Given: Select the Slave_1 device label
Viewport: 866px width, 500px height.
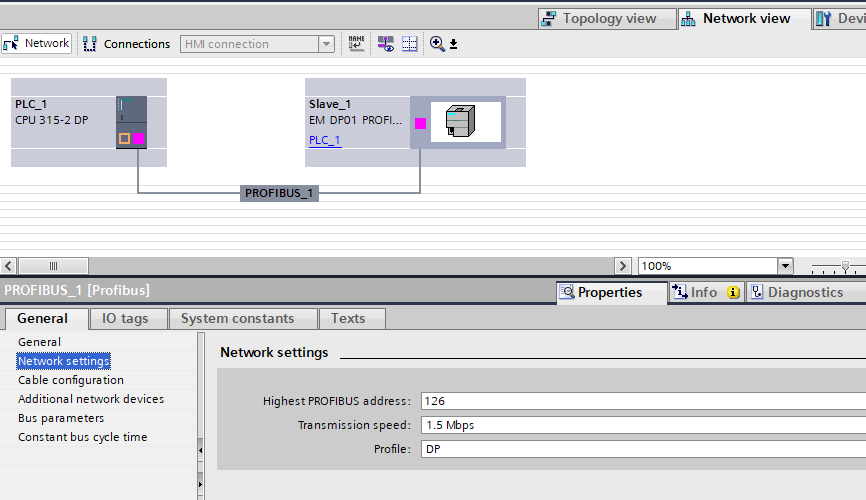Looking at the screenshot, I should pos(330,104).
